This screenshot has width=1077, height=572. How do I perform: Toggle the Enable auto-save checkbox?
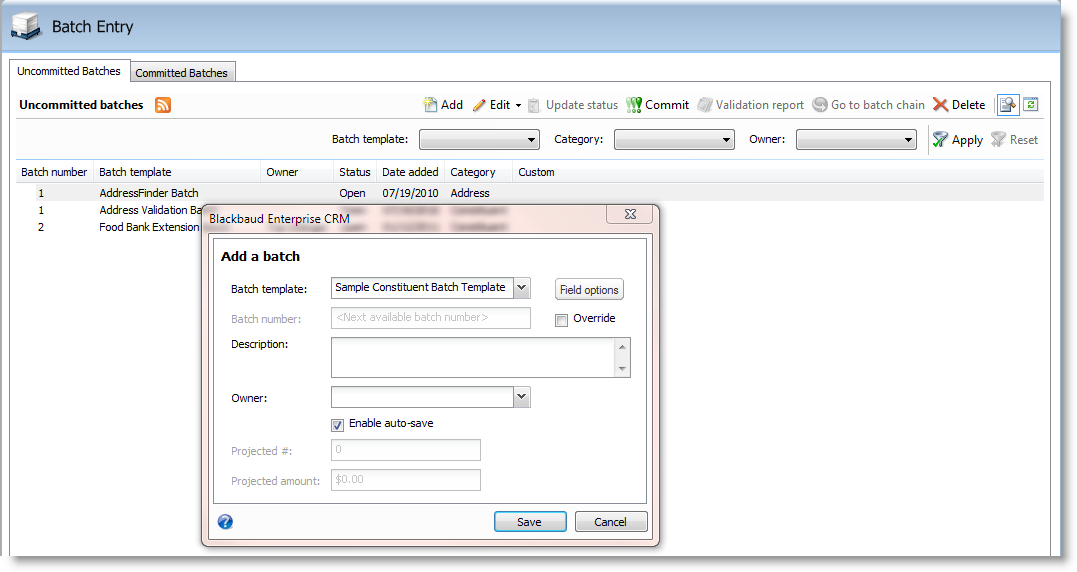point(337,425)
